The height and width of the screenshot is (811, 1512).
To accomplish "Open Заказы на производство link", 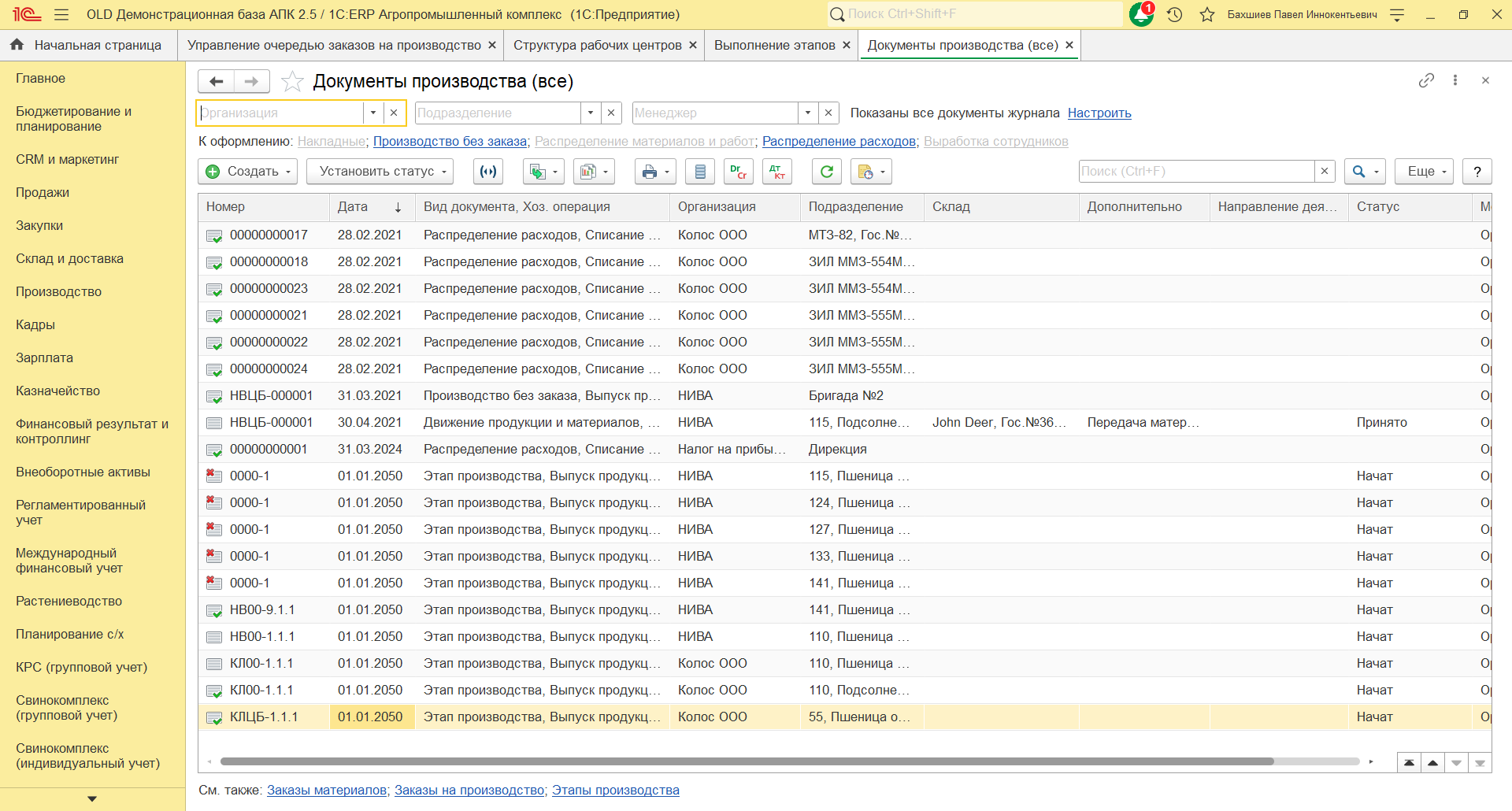I will [469, 791].
